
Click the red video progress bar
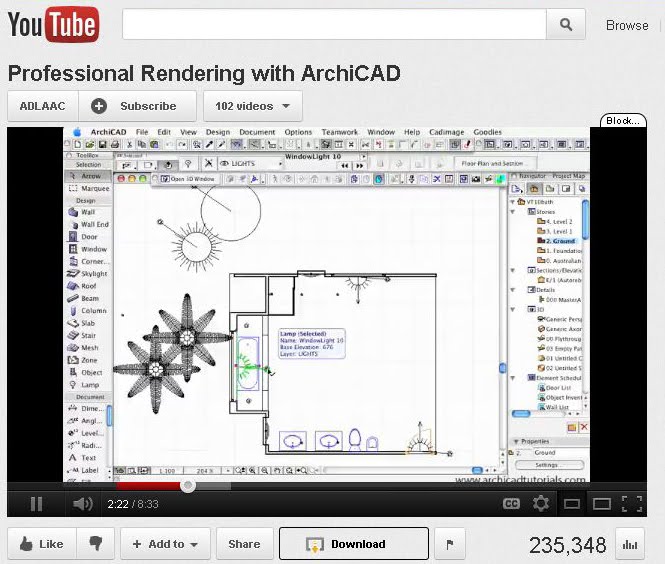148,486
